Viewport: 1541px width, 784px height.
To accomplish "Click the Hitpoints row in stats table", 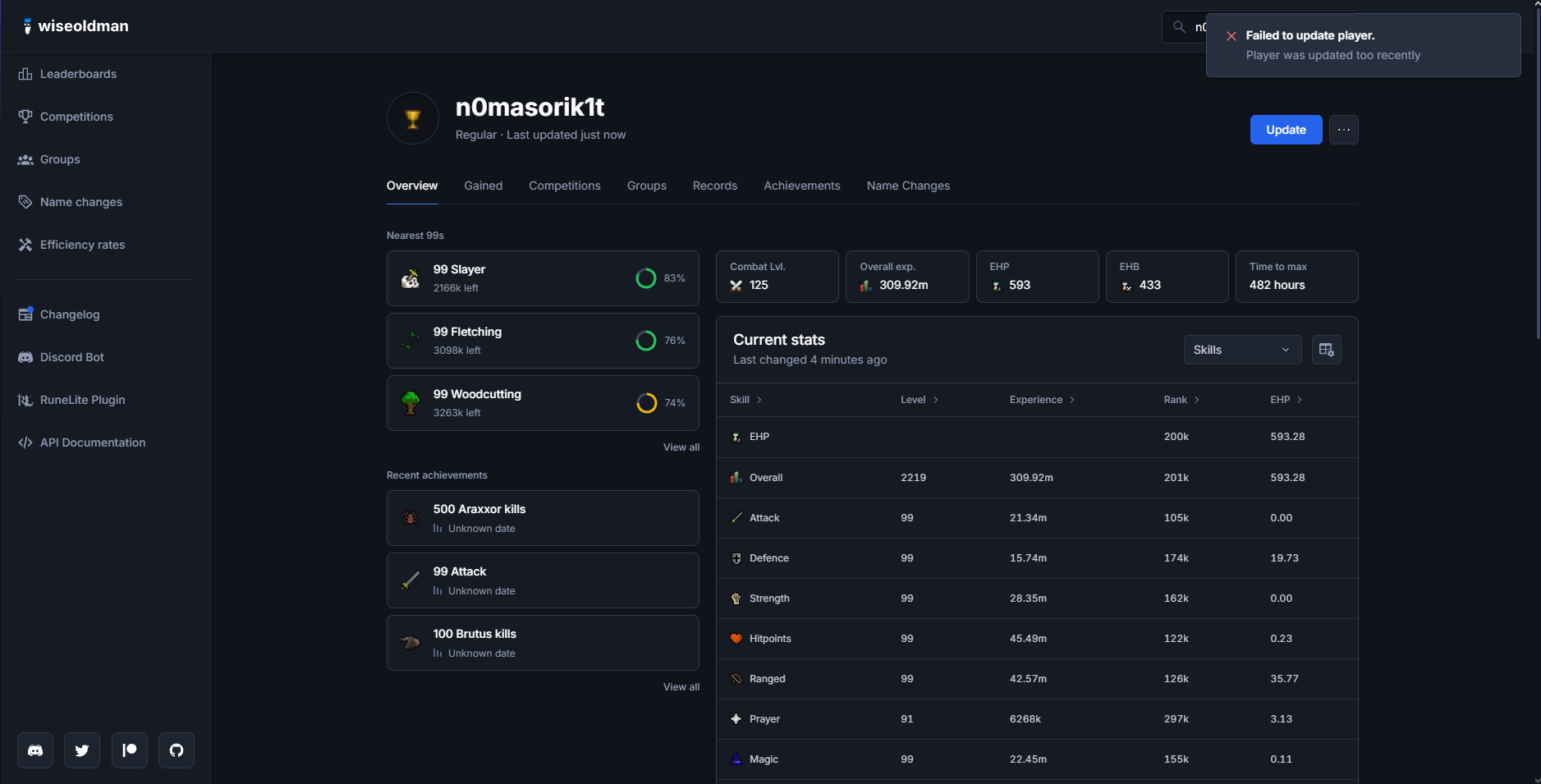I will (1037, 639).
